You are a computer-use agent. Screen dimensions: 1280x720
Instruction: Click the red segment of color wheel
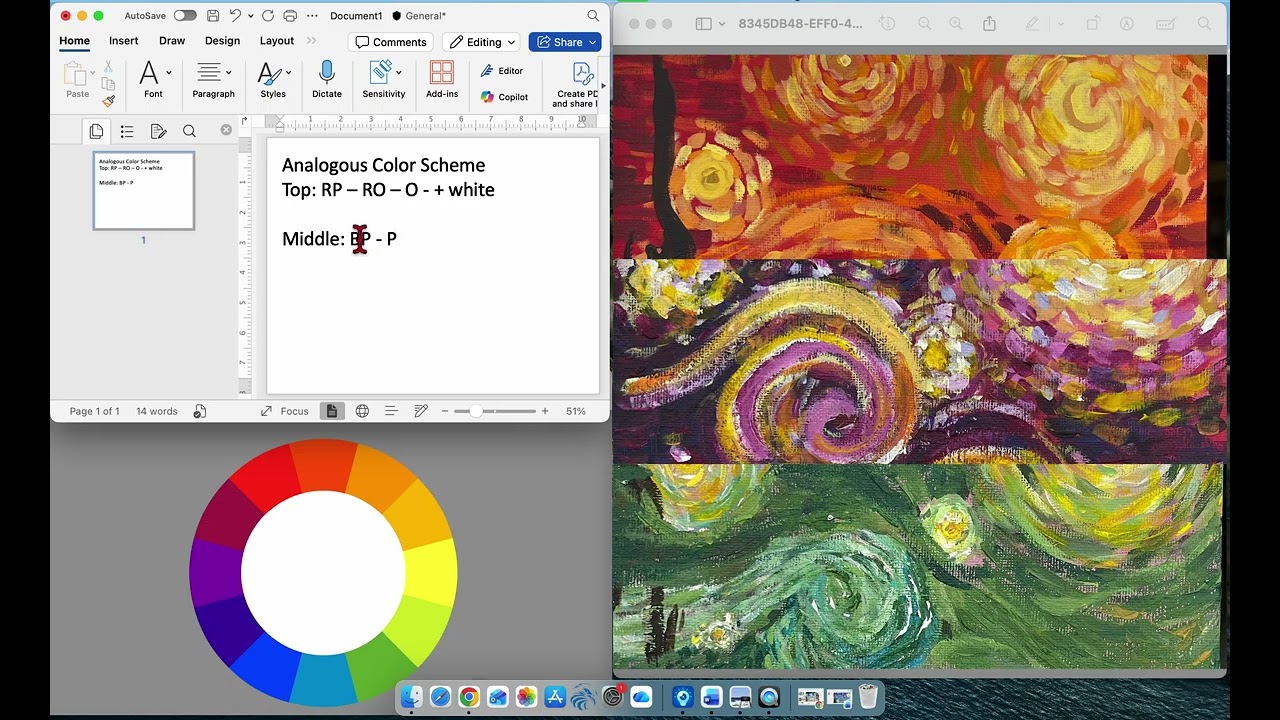(264, 477)
